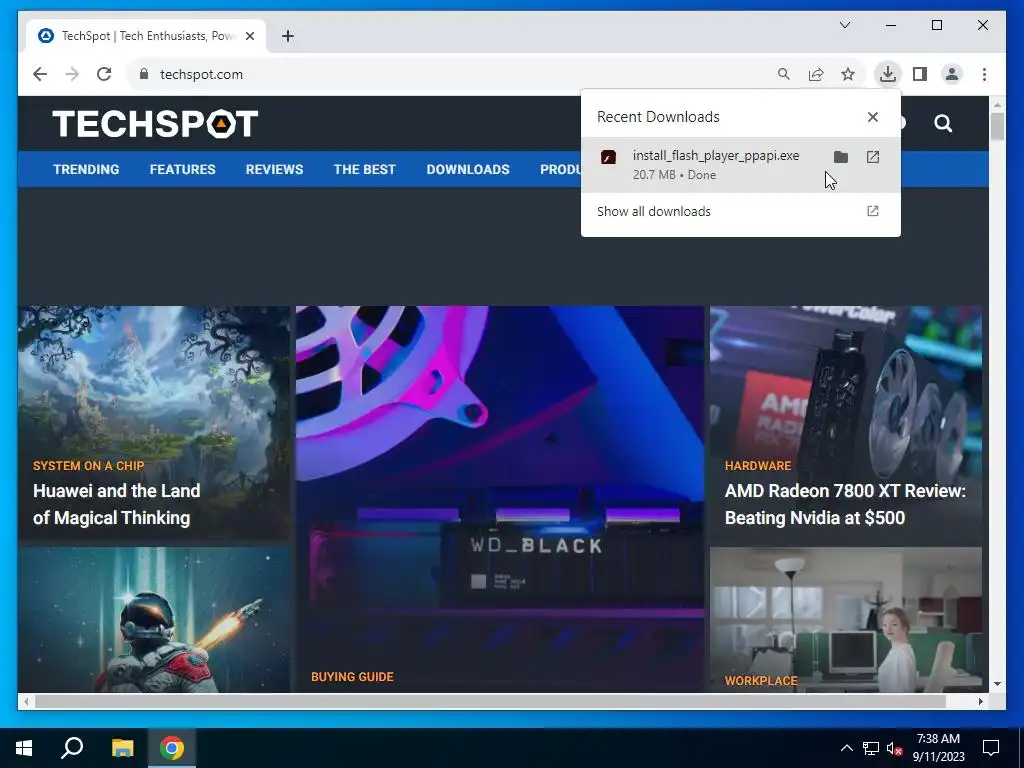View site info via the padlock icon
The height and width of the screenshot is (768, 1024).
pos(144,74)
